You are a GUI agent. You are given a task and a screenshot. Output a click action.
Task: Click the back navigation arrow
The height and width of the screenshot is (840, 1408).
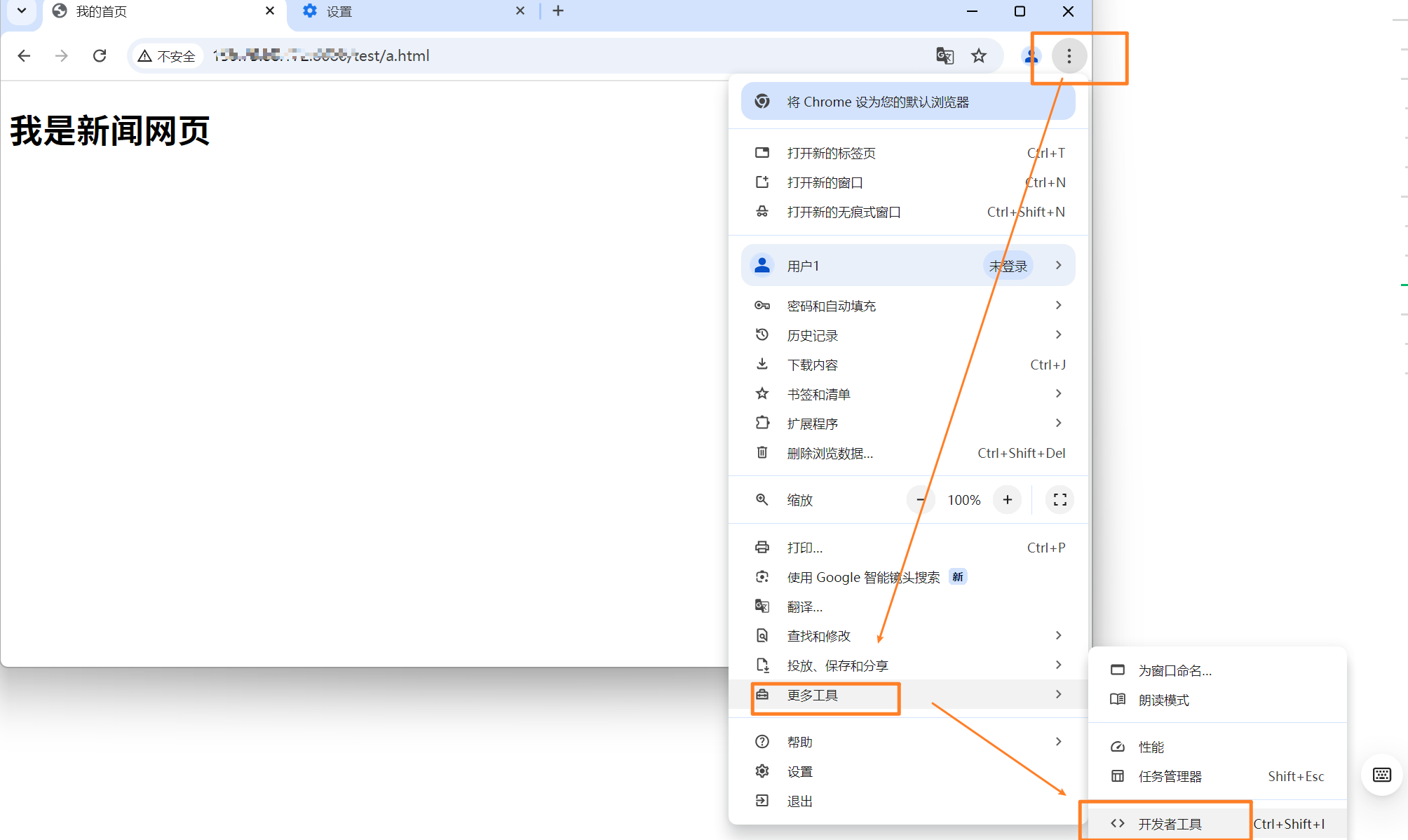click(24, 56)
